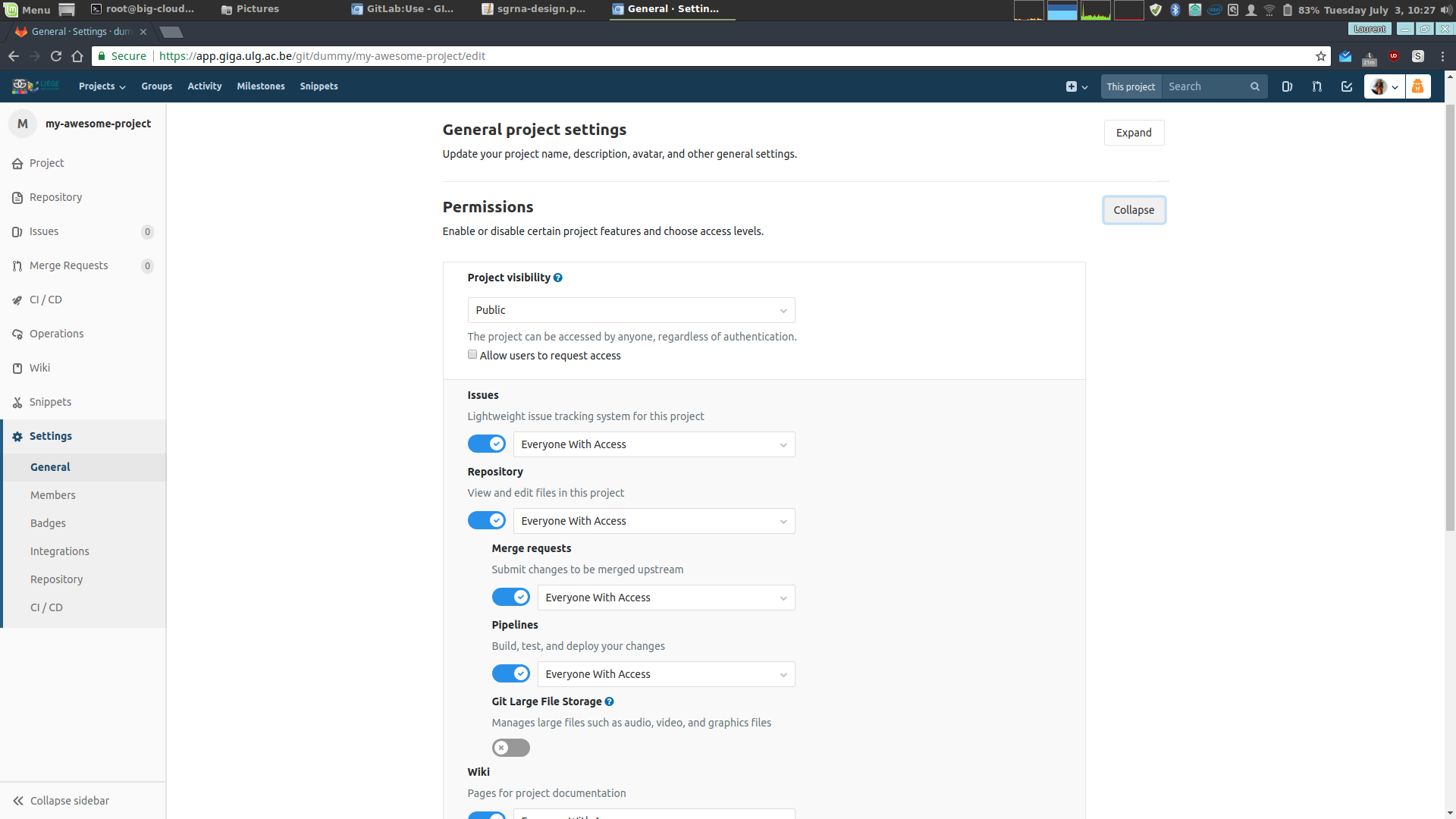Reload the page with the browser refresh icon

56,56
